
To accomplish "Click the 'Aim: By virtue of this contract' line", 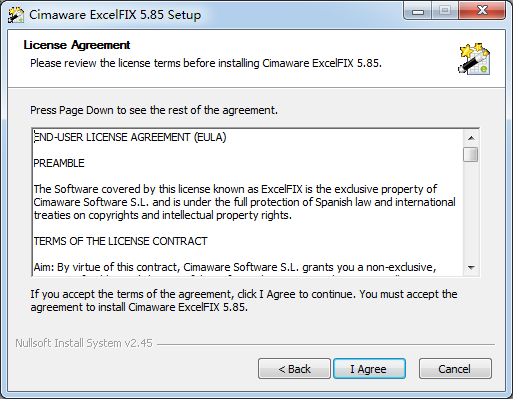I will (235, 267).
